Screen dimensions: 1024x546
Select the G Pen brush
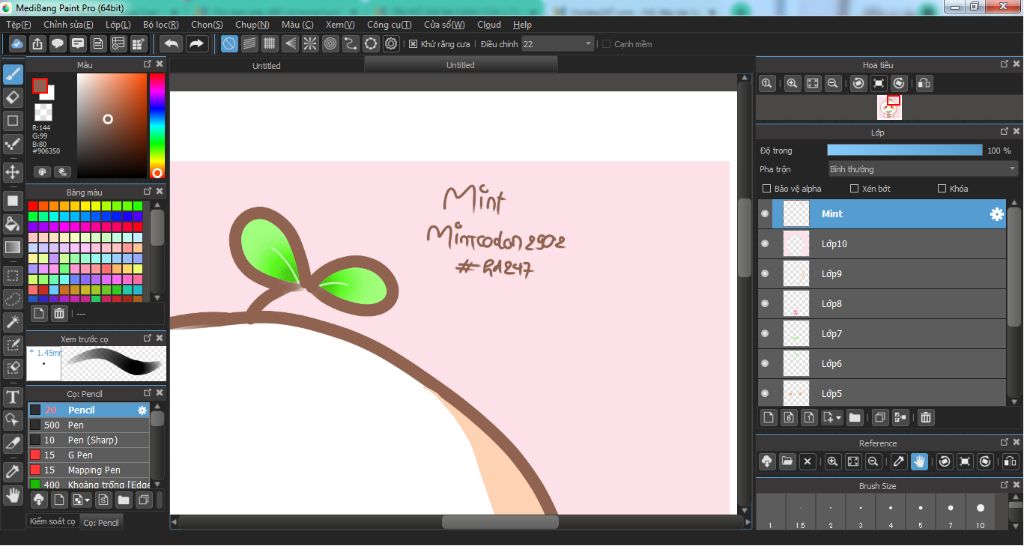coord(89,455)
